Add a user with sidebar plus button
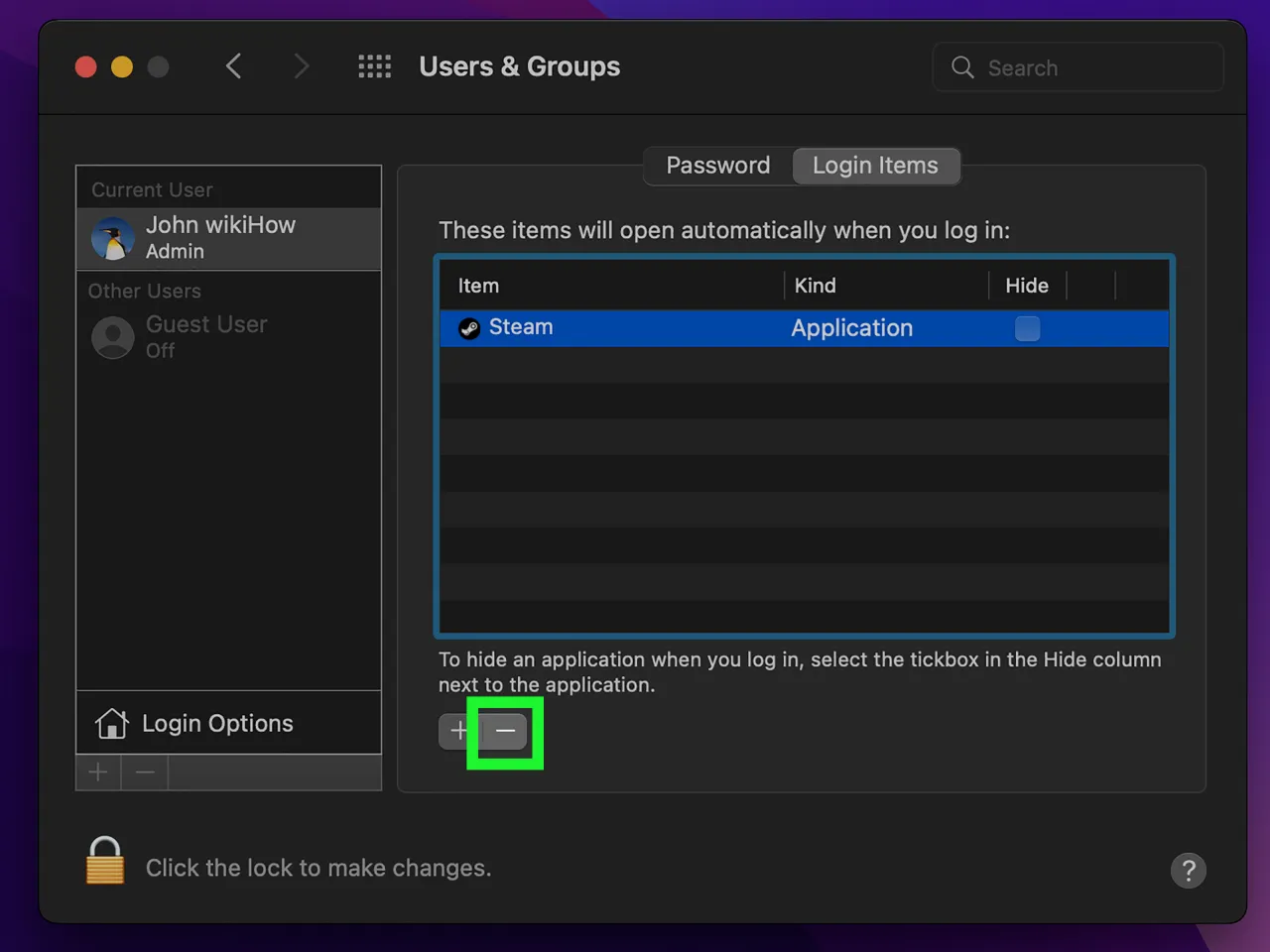The height and width of the screenshot is (952, 1270). [98, 773]
